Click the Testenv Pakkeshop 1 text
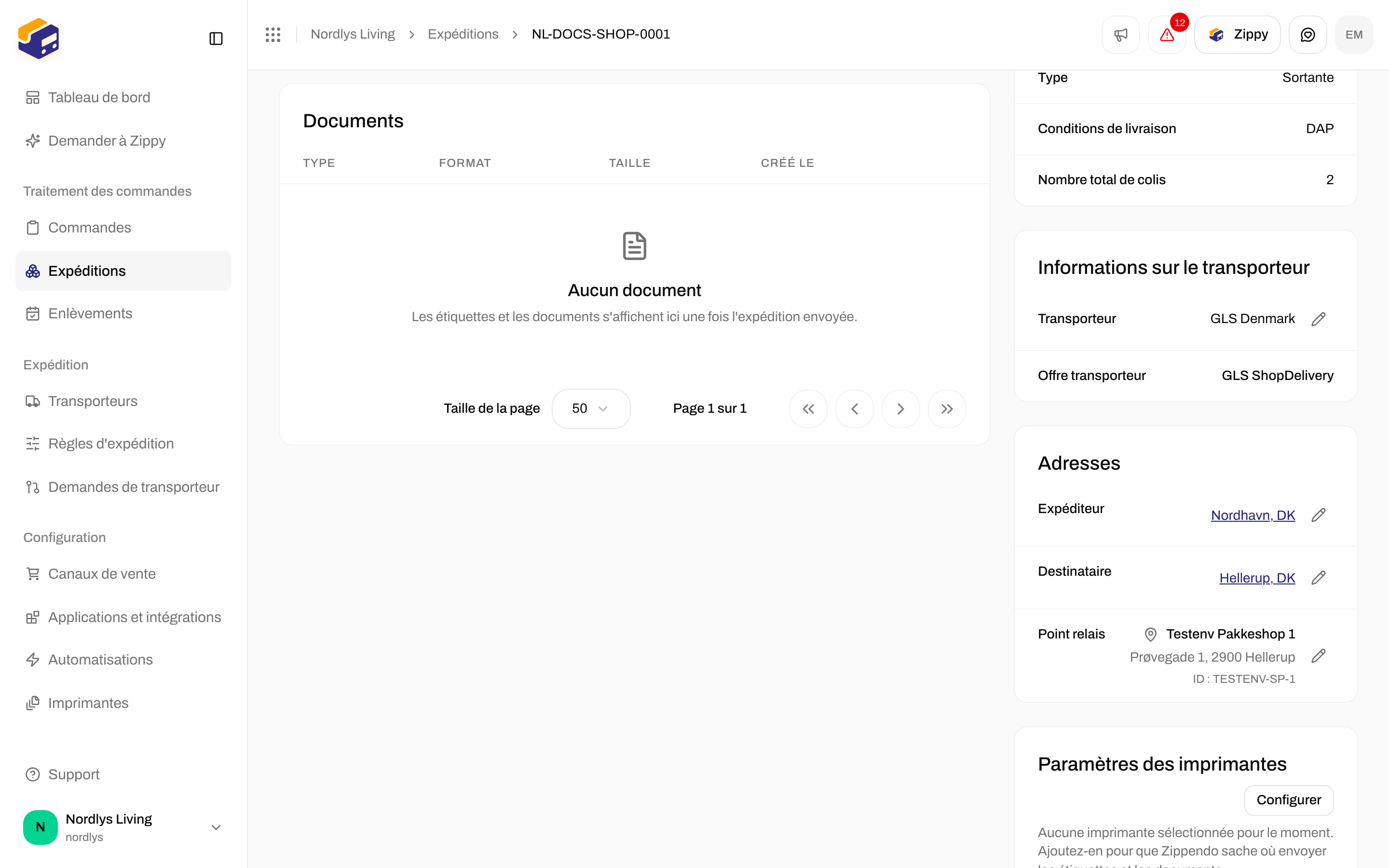 pyautogui.click(x=1231, y=634)
